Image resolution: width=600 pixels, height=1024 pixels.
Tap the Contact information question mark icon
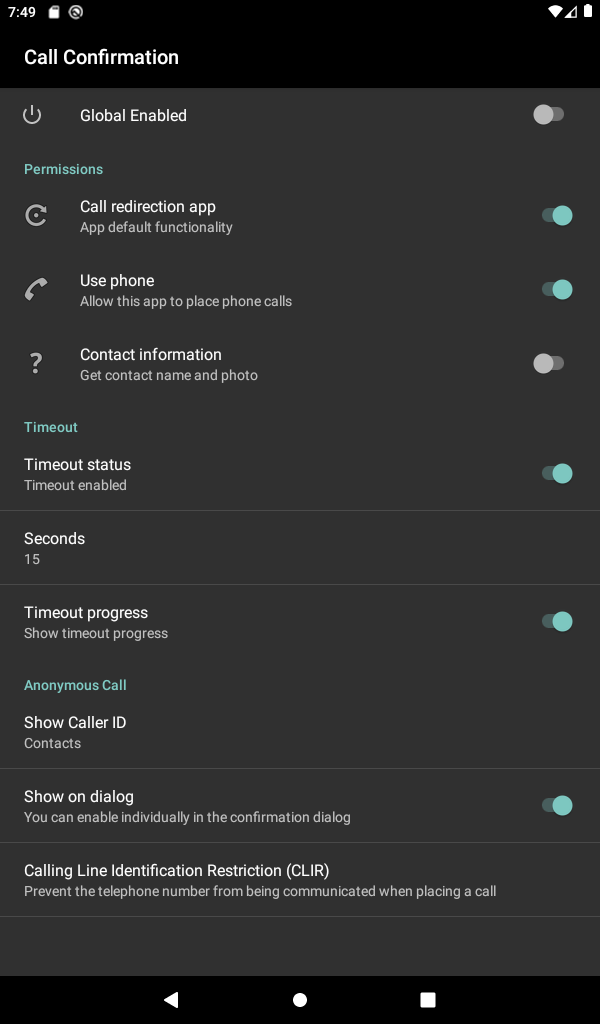coord(36,363)
